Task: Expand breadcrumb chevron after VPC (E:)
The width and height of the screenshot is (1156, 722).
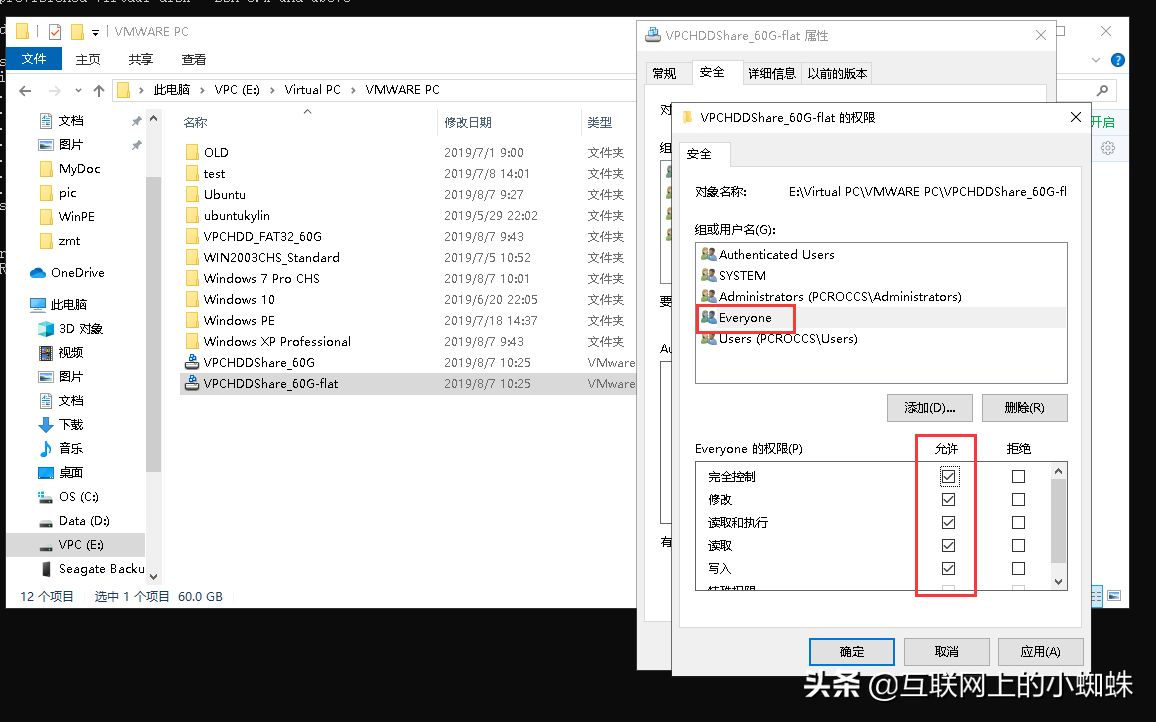Action: pos(272,90)
